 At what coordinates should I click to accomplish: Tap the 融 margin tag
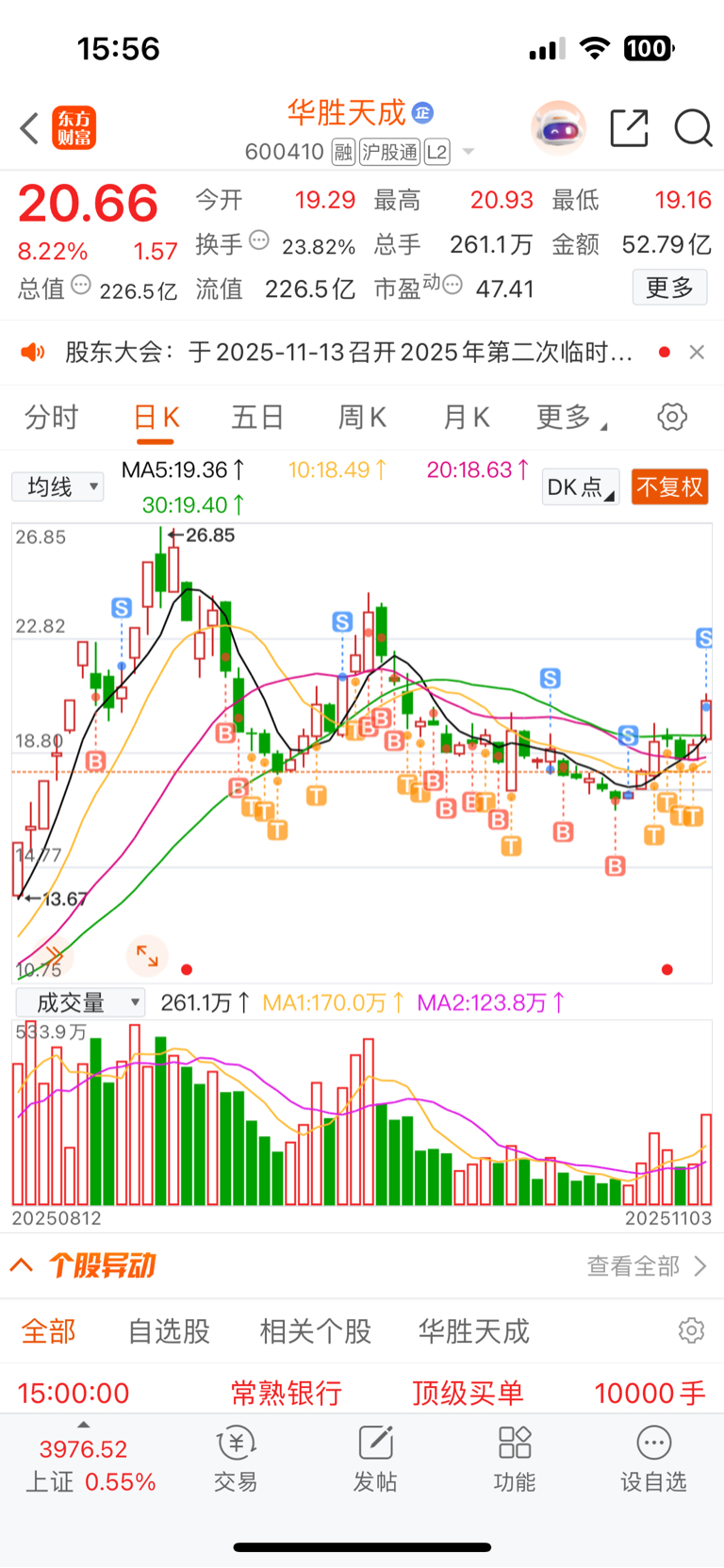click(343, 152)
